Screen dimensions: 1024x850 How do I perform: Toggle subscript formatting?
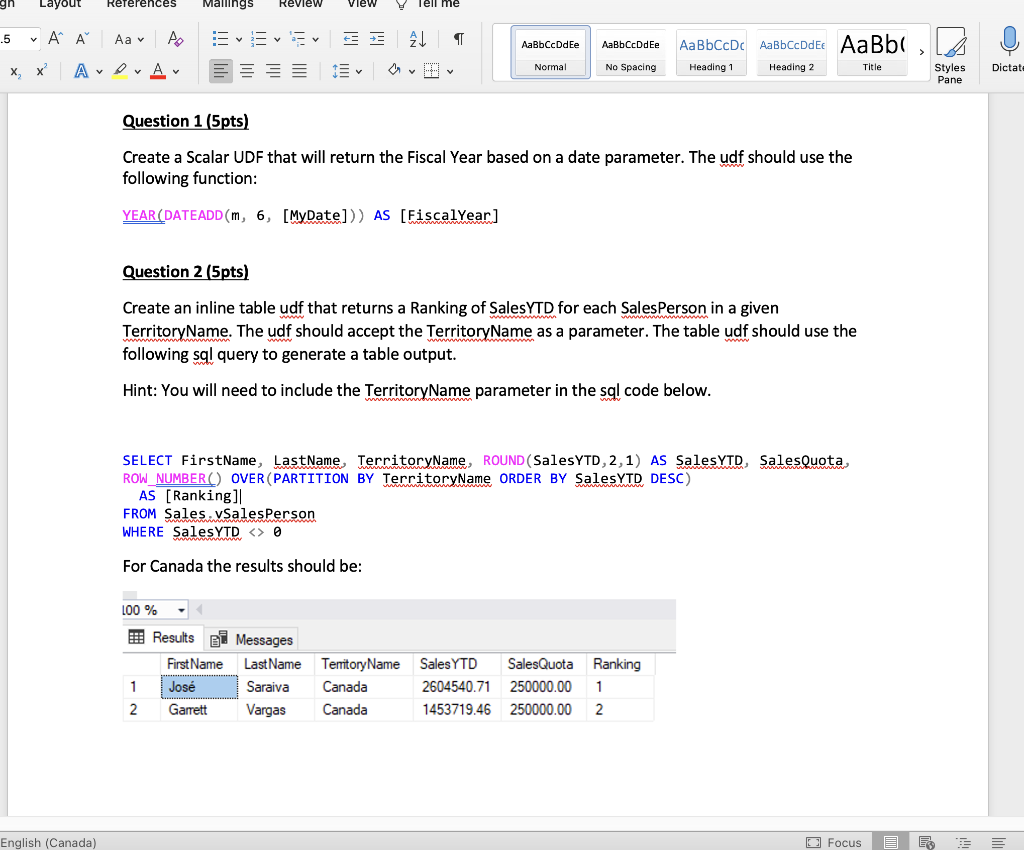16,71
